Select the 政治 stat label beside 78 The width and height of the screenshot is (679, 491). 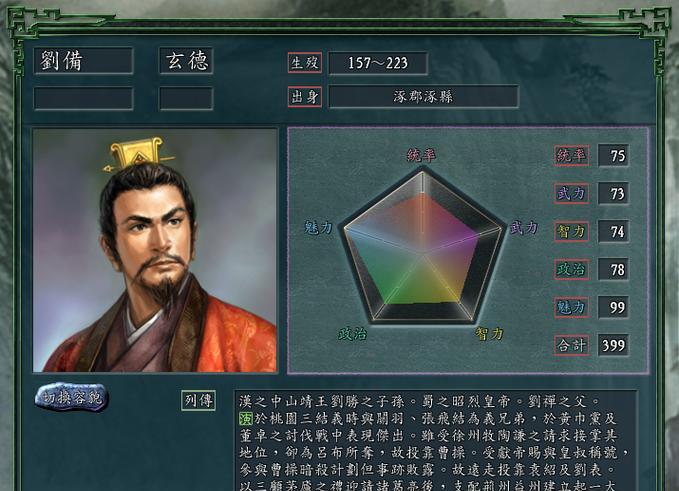(x=572, y=269)
